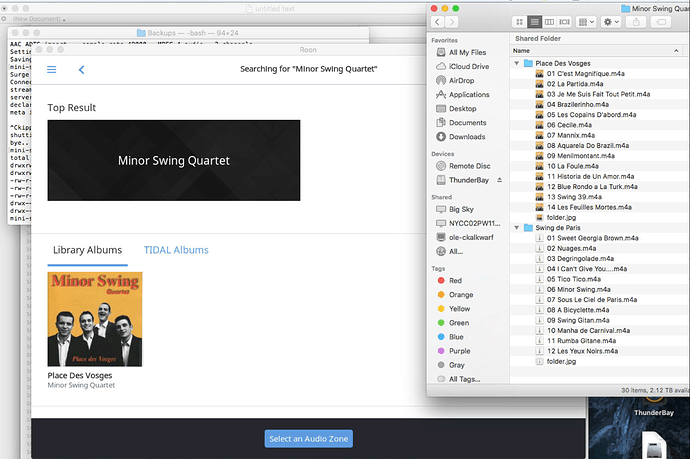Switch to the Library Albums tab
Screen dimensions: 690x459
point(88,250)
